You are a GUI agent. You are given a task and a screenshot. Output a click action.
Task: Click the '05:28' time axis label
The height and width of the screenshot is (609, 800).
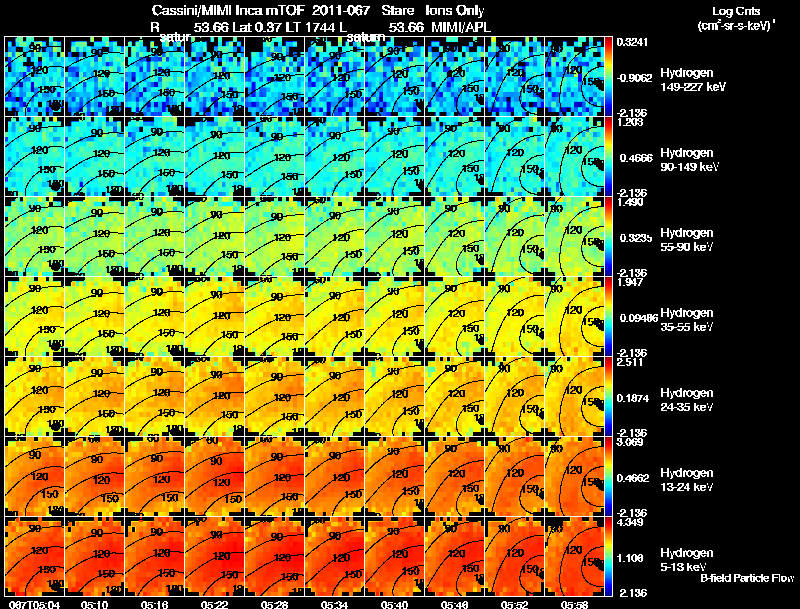click(274, 604)
